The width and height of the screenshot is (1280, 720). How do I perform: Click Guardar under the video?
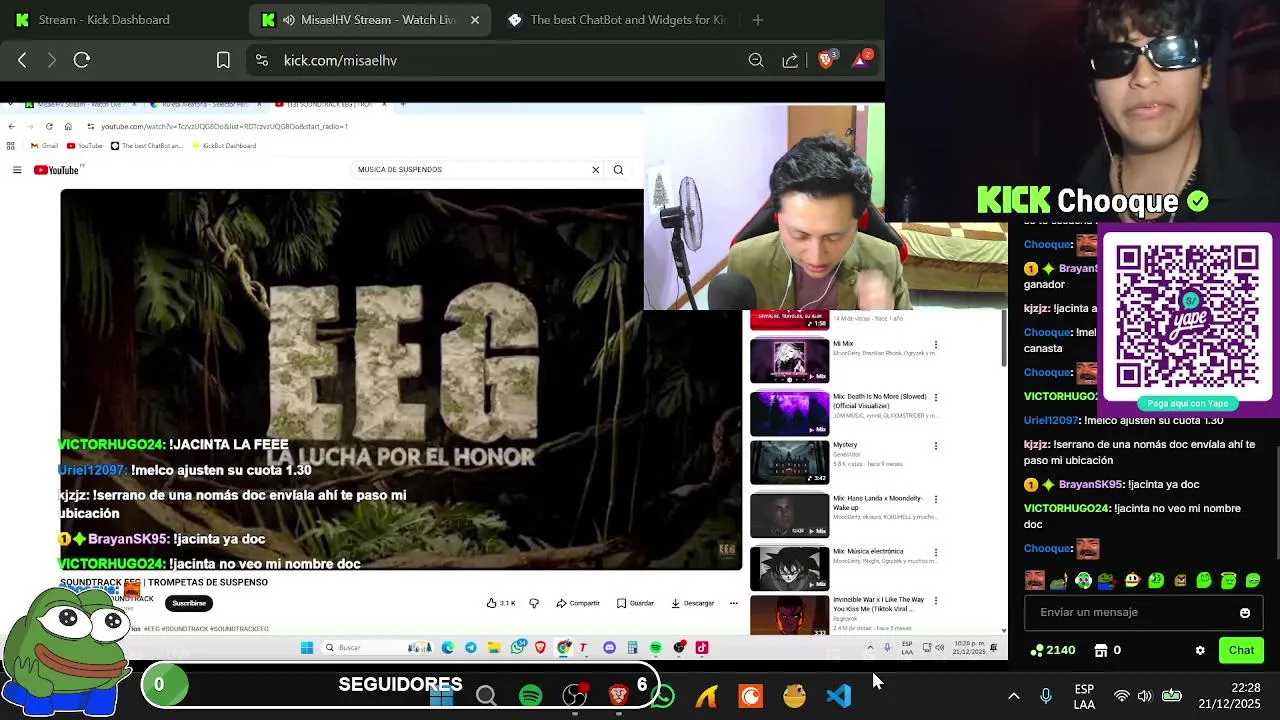point(636,603)
